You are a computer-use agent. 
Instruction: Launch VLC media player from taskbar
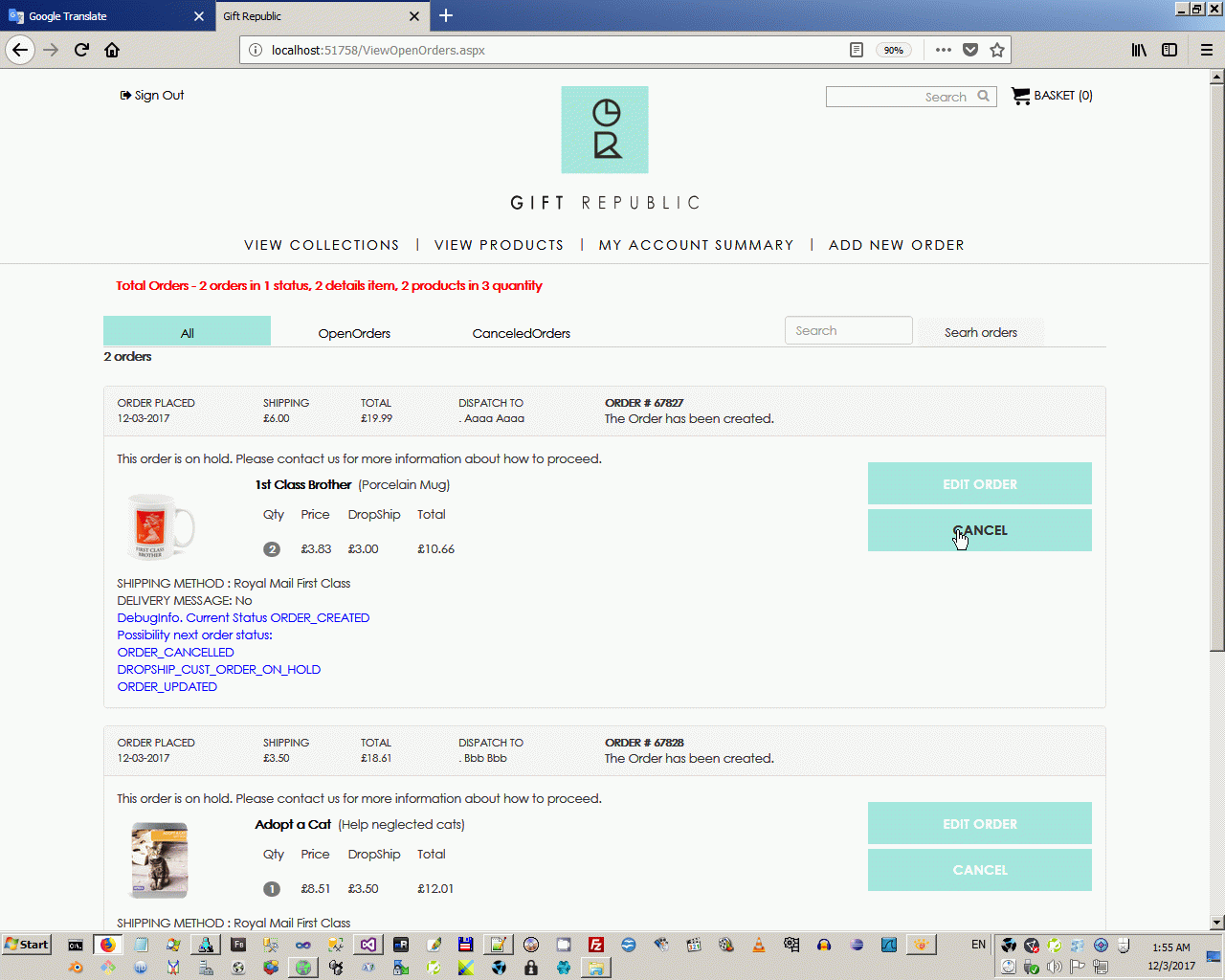click(759, 945)
